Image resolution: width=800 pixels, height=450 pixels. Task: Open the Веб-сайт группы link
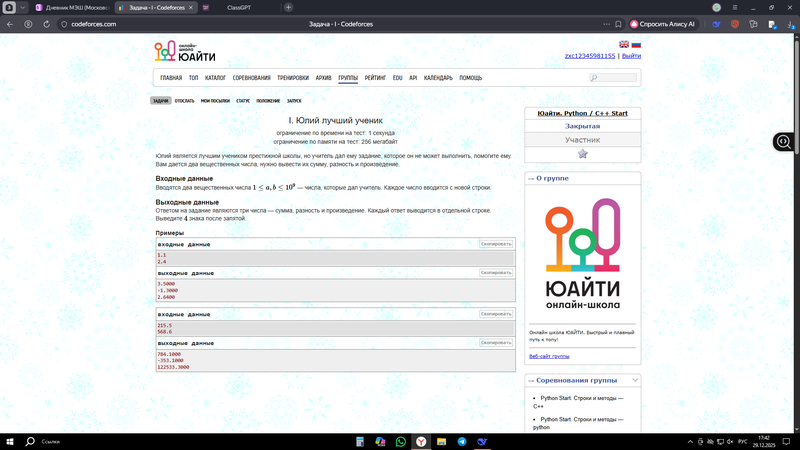549,356
